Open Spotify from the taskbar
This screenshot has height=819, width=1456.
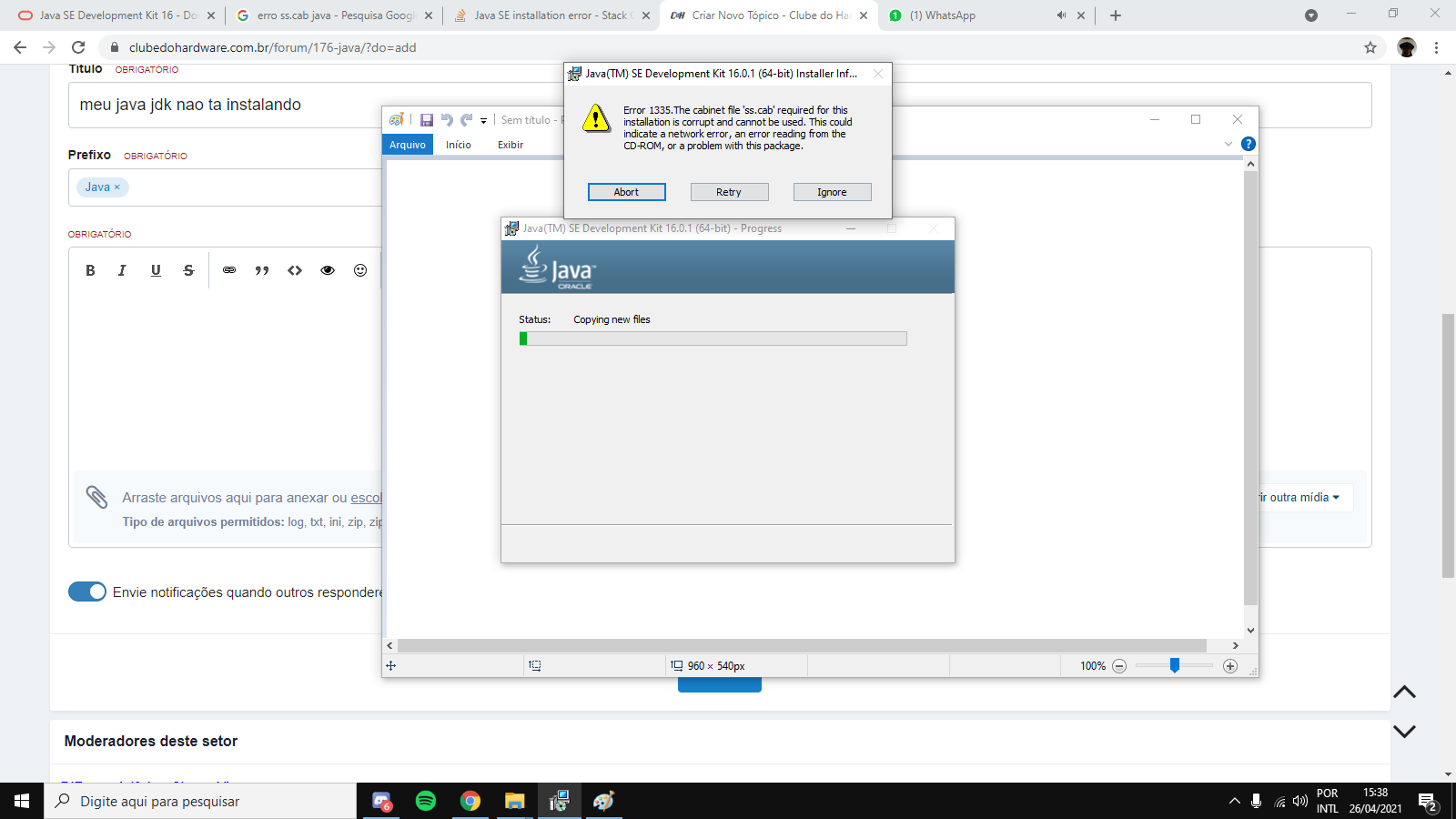click(x=426, y=801)
